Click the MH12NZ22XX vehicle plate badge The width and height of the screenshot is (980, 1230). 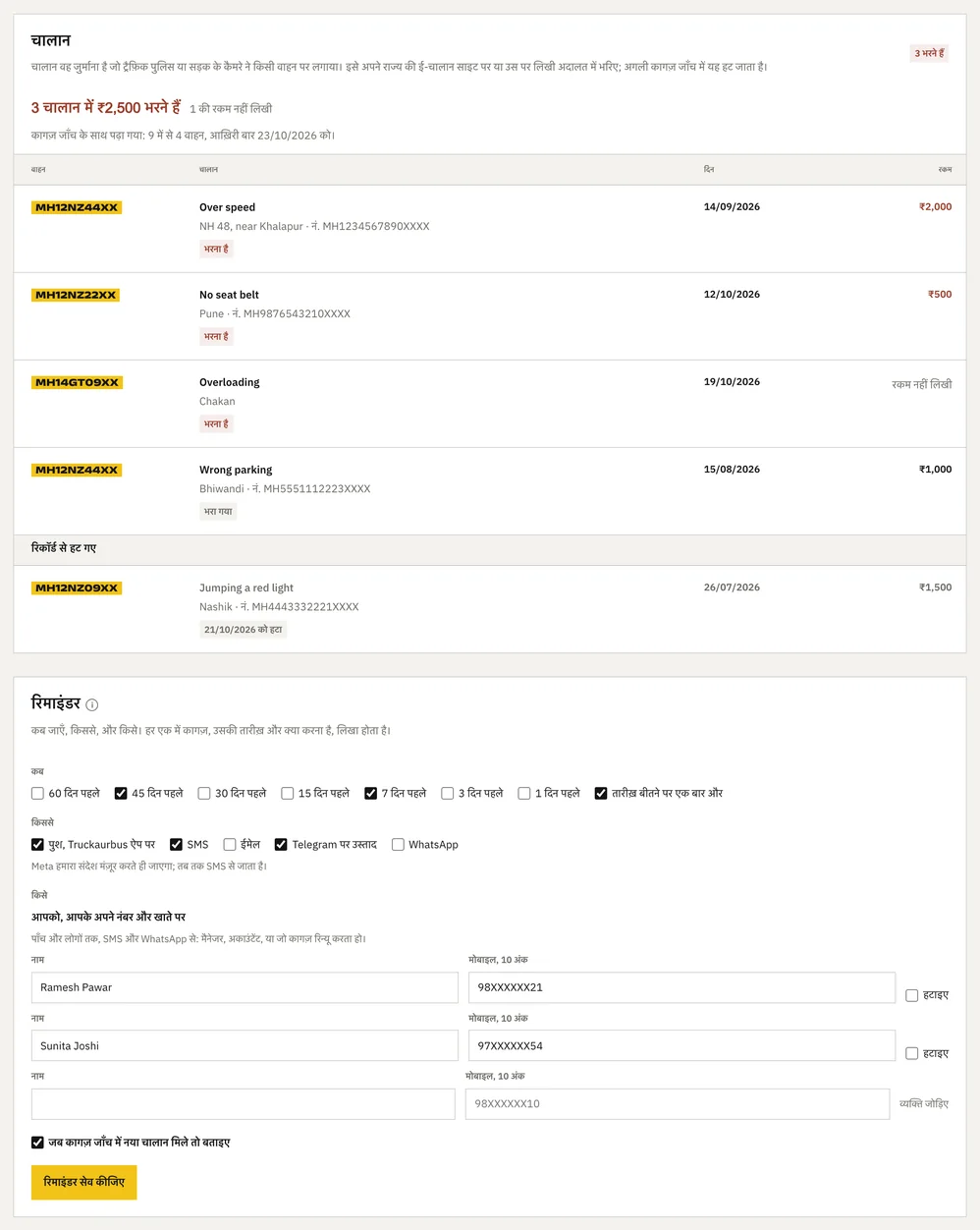pos(76,295)
